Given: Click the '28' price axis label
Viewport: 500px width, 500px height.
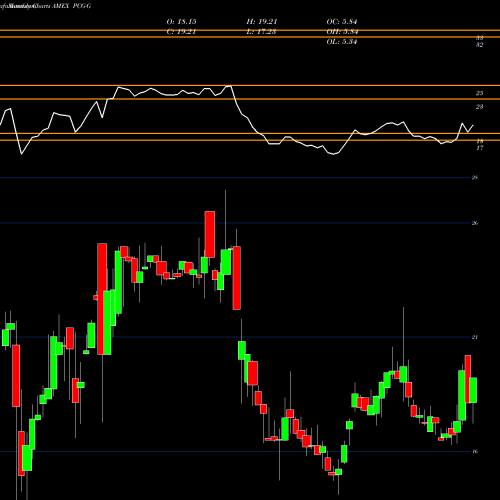Looking at the screenshot, I should click(x=475, y=178).
